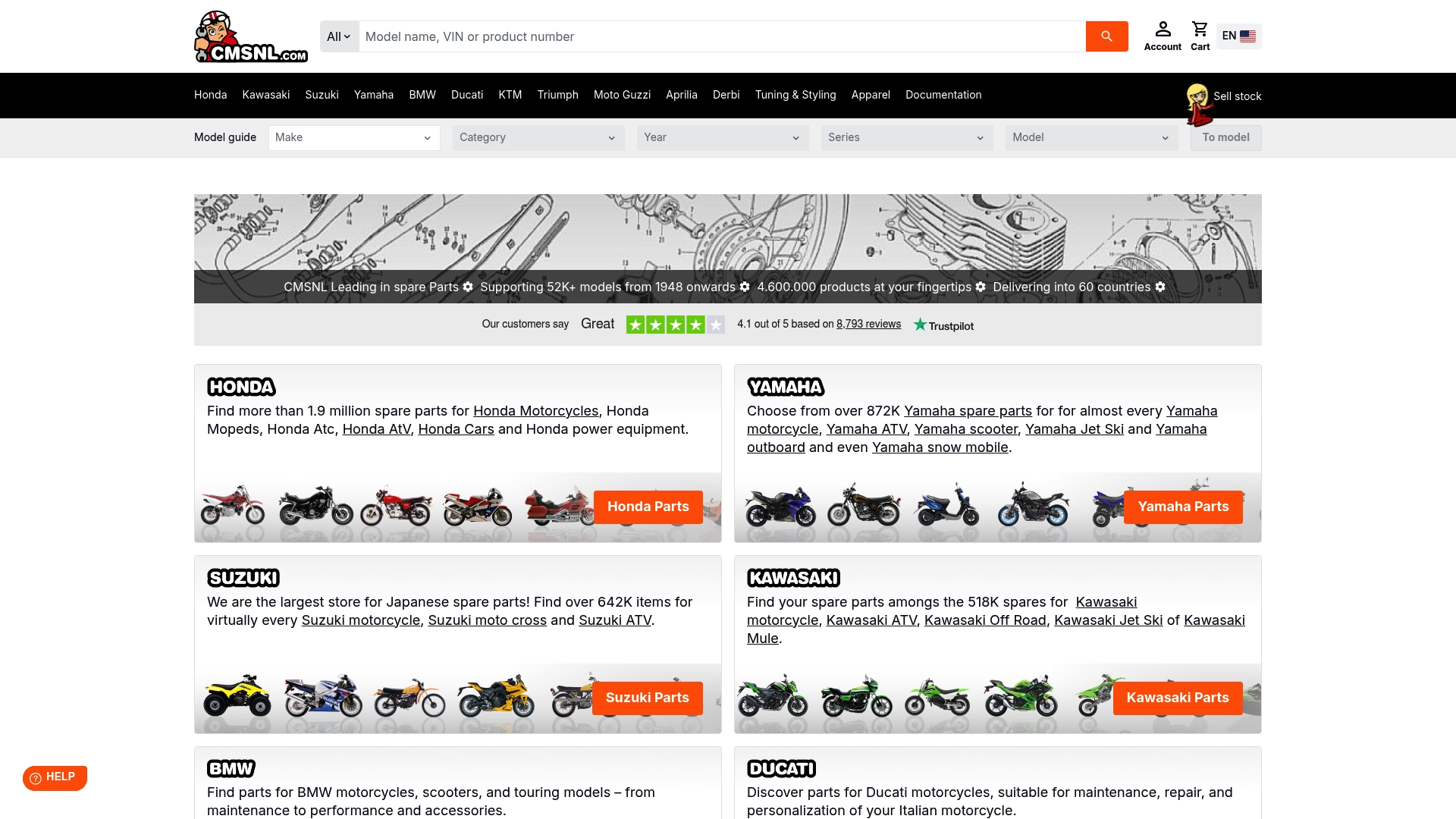Open the Suzuki menu item
The image size is (1456, 819).
click(322, 95)
